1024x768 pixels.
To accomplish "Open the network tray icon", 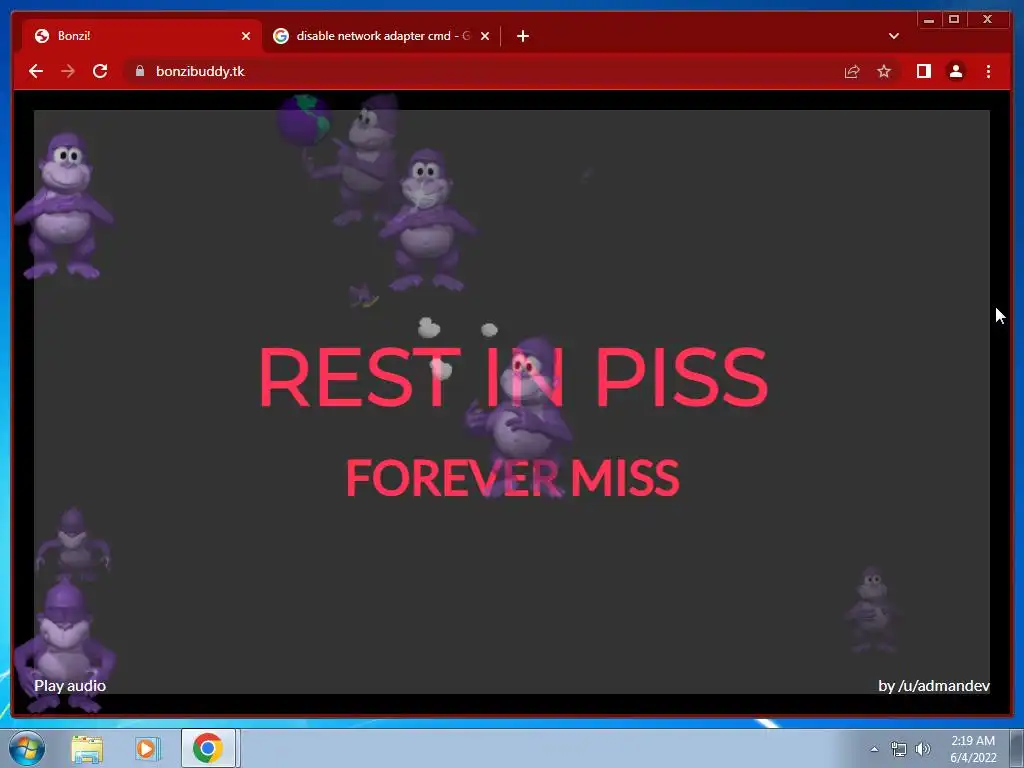I will tap(899, 749).
